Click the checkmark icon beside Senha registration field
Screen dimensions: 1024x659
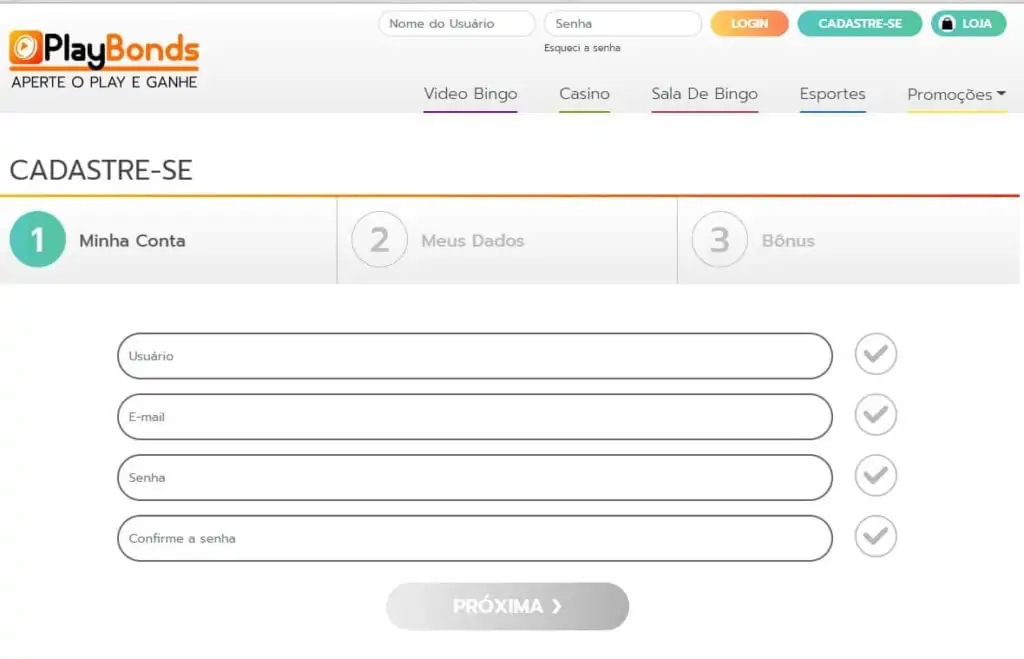875,475
